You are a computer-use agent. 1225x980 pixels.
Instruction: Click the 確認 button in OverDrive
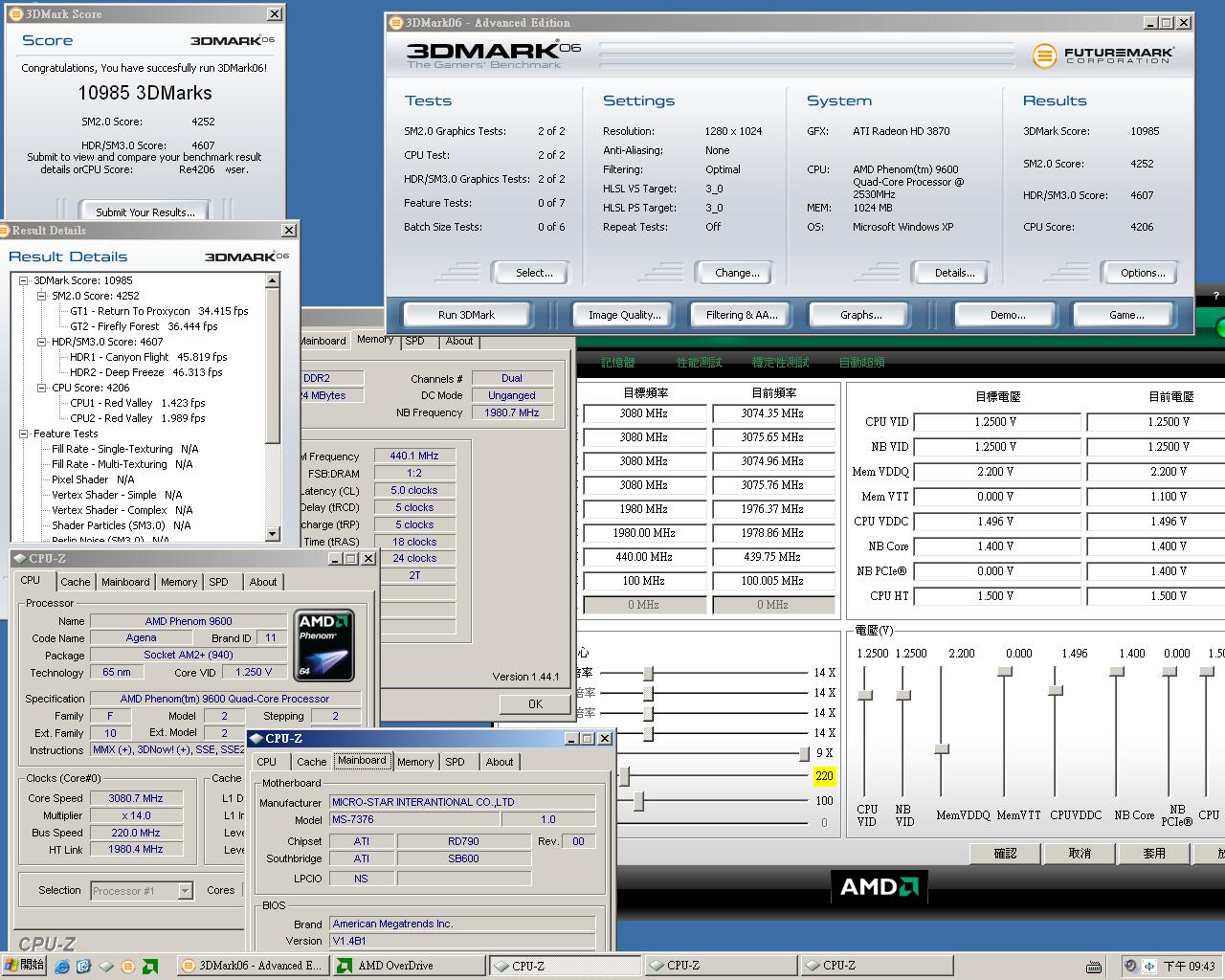(x=1005, y=854)
